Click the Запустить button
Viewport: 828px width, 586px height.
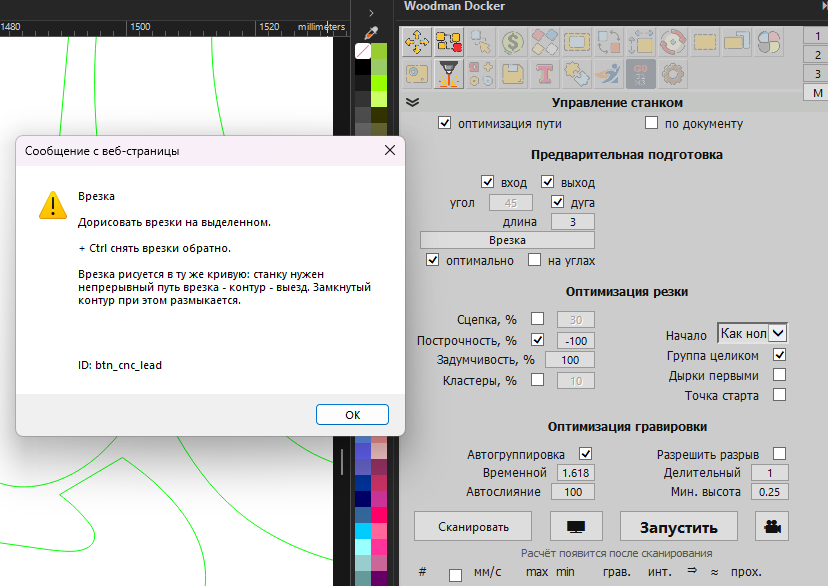679,526
